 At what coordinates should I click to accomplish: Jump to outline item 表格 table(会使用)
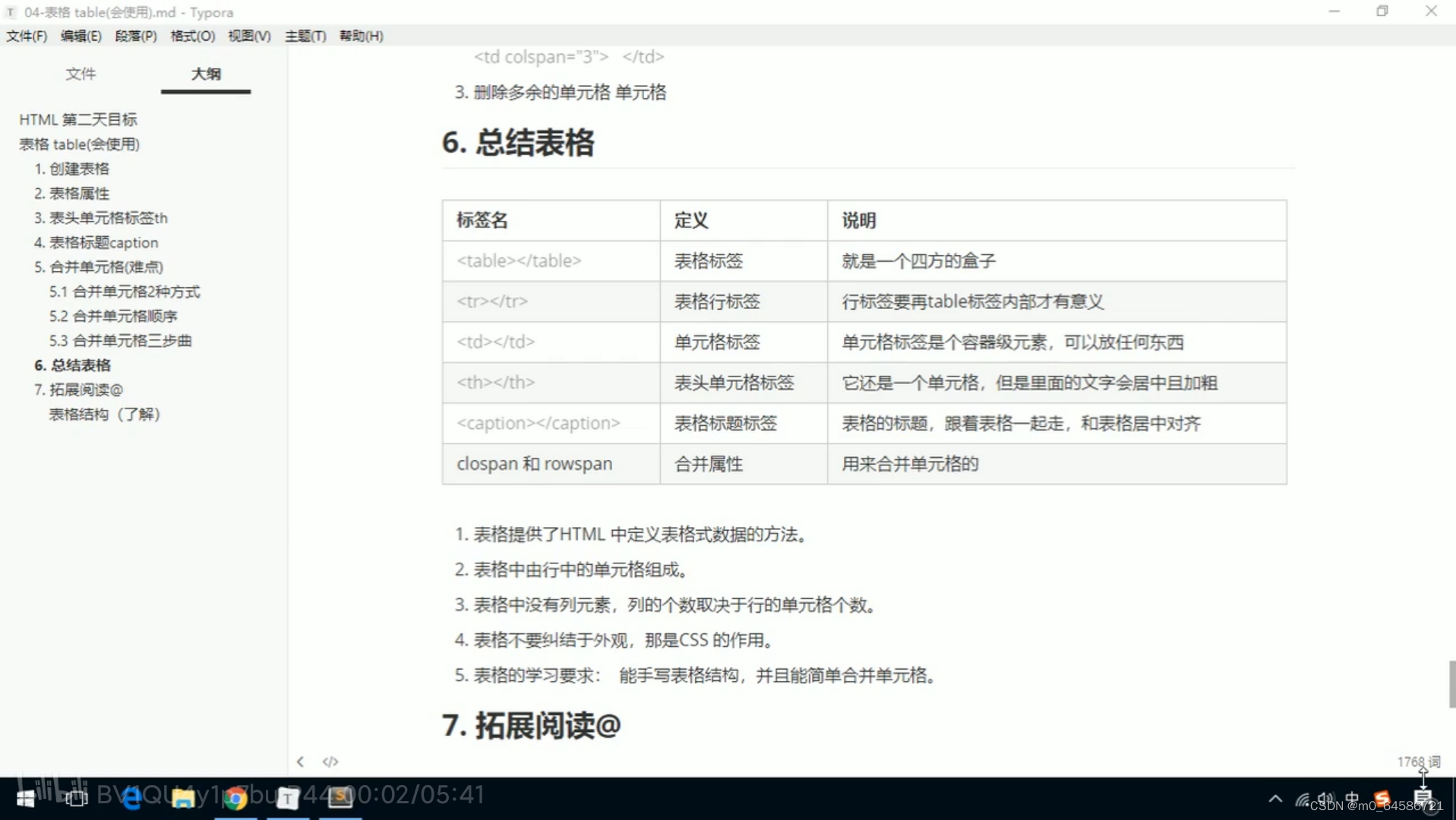coord(80,144)
